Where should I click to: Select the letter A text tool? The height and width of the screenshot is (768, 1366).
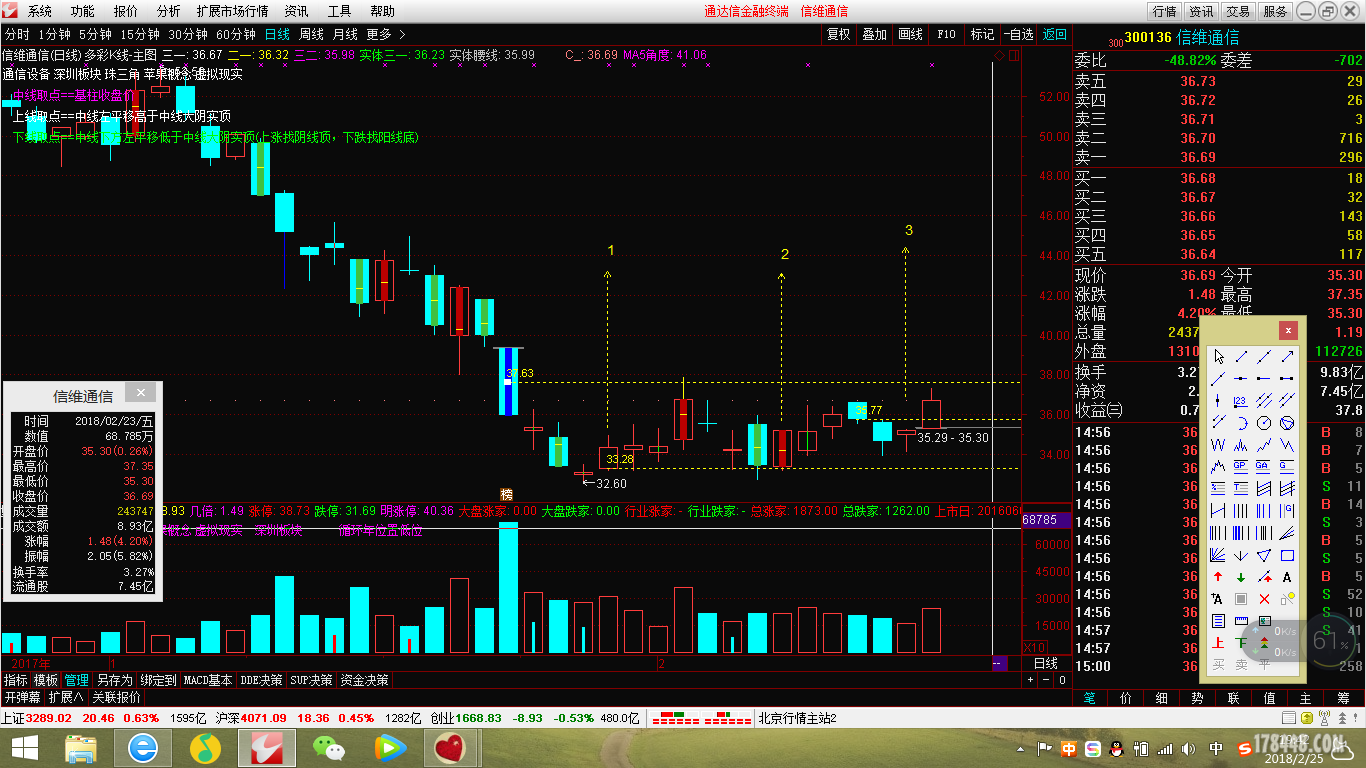pos(1287,577)
